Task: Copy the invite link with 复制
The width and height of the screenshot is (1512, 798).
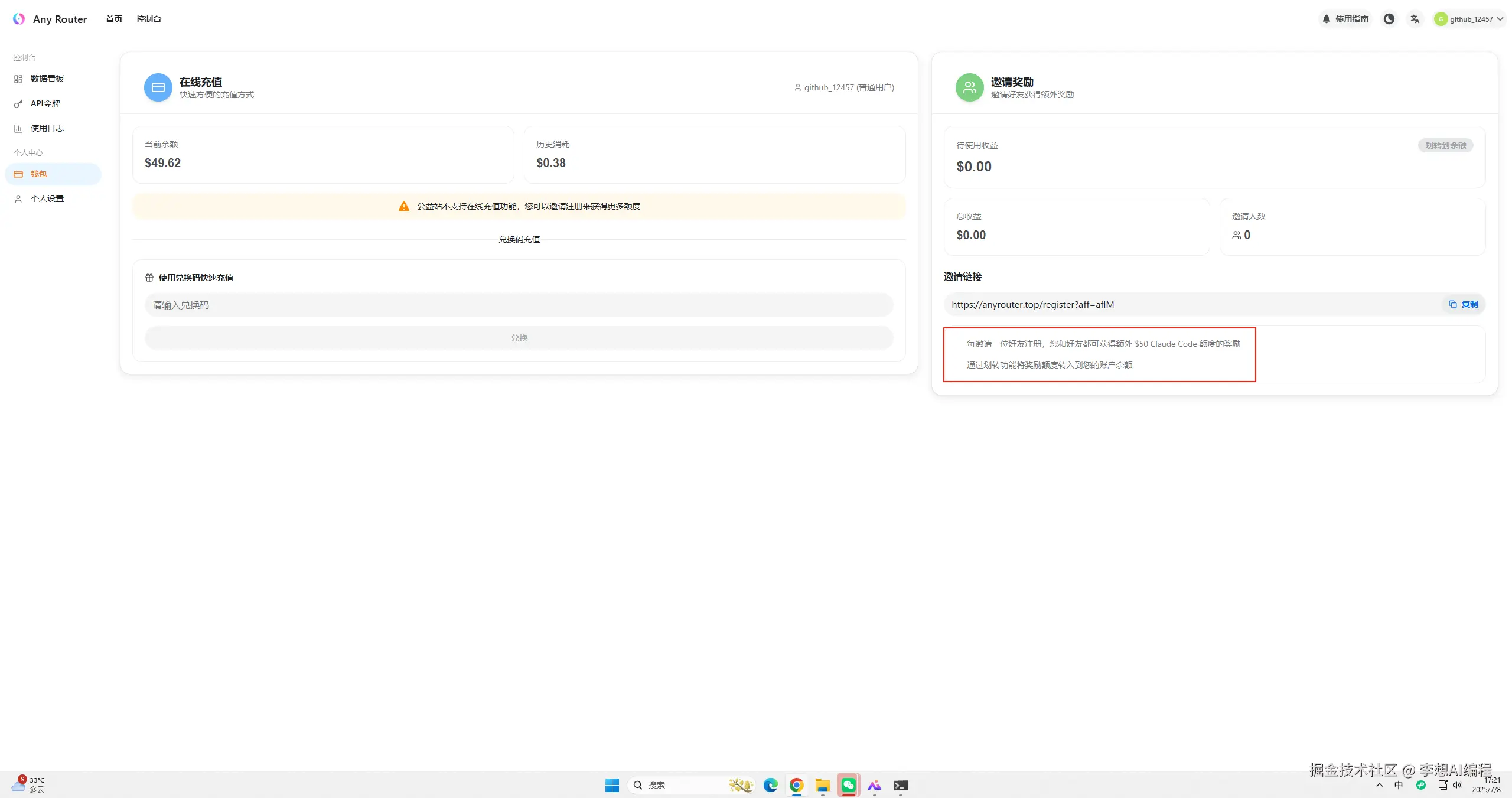Action: point(1463,304)
